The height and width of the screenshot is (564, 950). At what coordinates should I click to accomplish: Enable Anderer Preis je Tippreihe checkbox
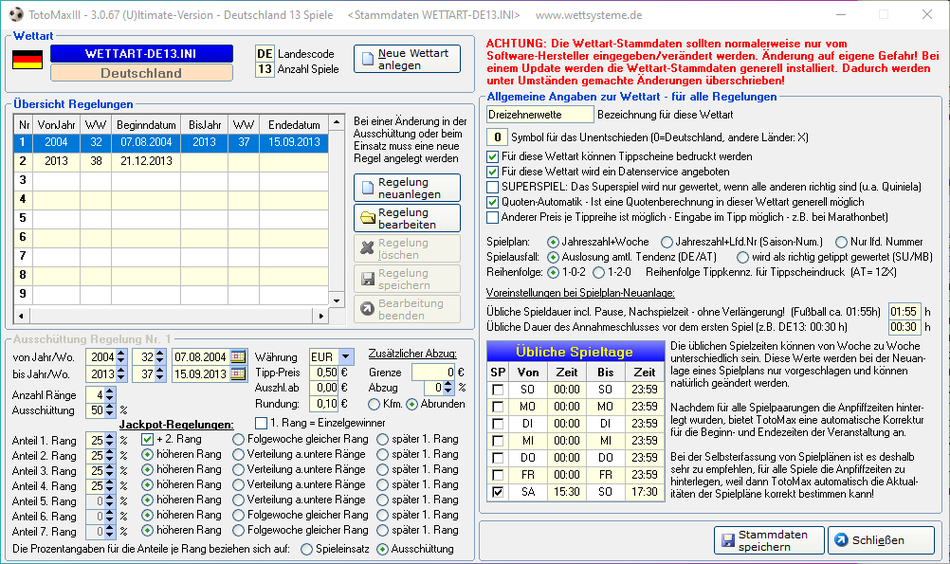pos(493,217)
